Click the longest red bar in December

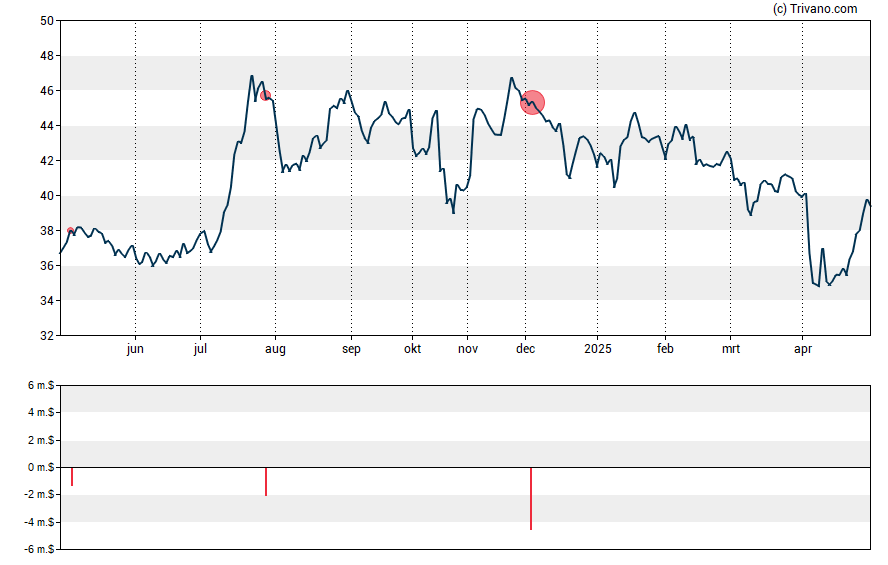click(x=531, y=499)
